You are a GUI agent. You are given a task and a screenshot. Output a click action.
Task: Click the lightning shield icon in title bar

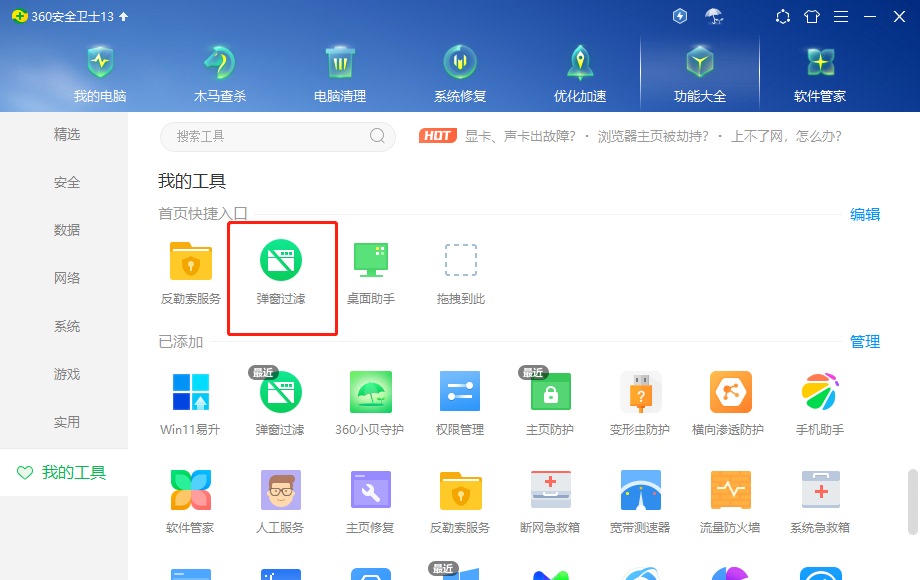[679, 16]
